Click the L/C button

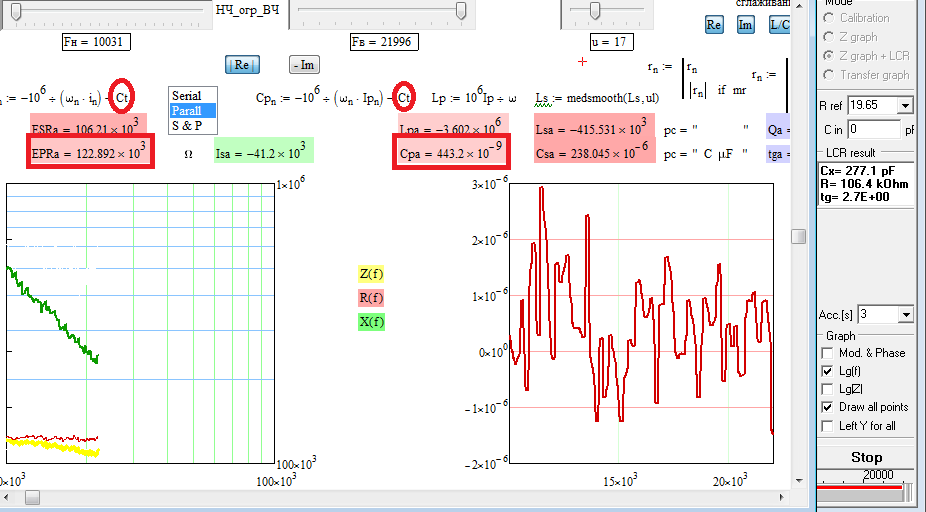[780, 25]
